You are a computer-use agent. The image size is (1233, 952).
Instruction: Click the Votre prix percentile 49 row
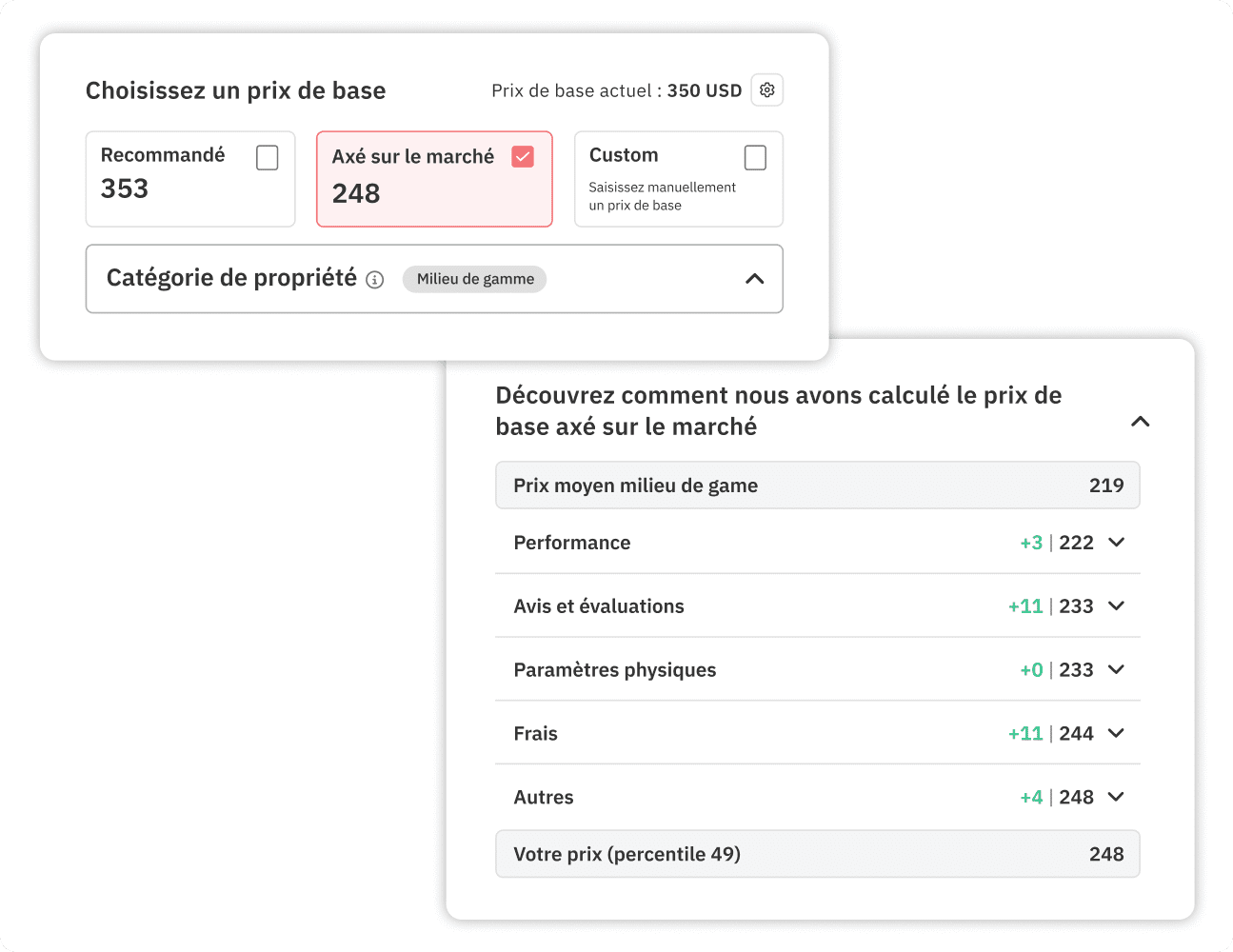click(817, 854)
